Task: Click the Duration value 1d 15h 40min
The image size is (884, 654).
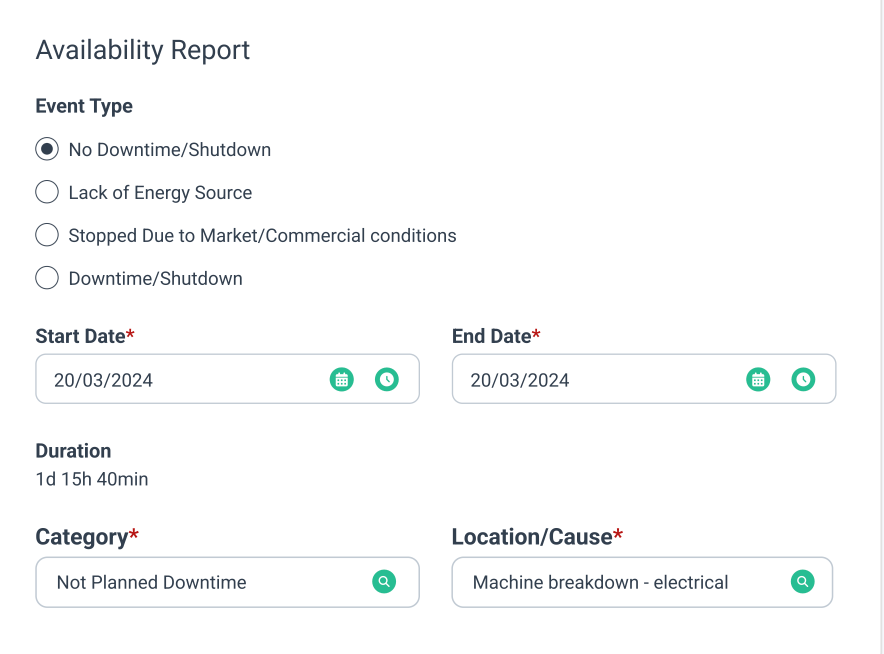Action: 91,479
